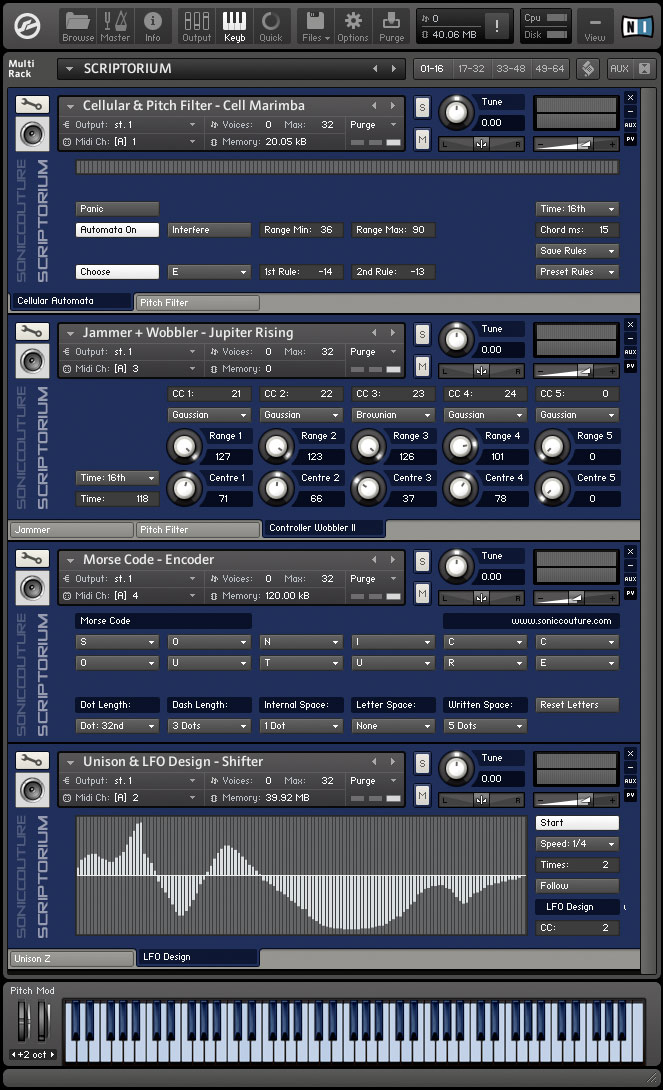Click the Cell Marimba instrument icon
663x1090 pixels.
point(32,134)
